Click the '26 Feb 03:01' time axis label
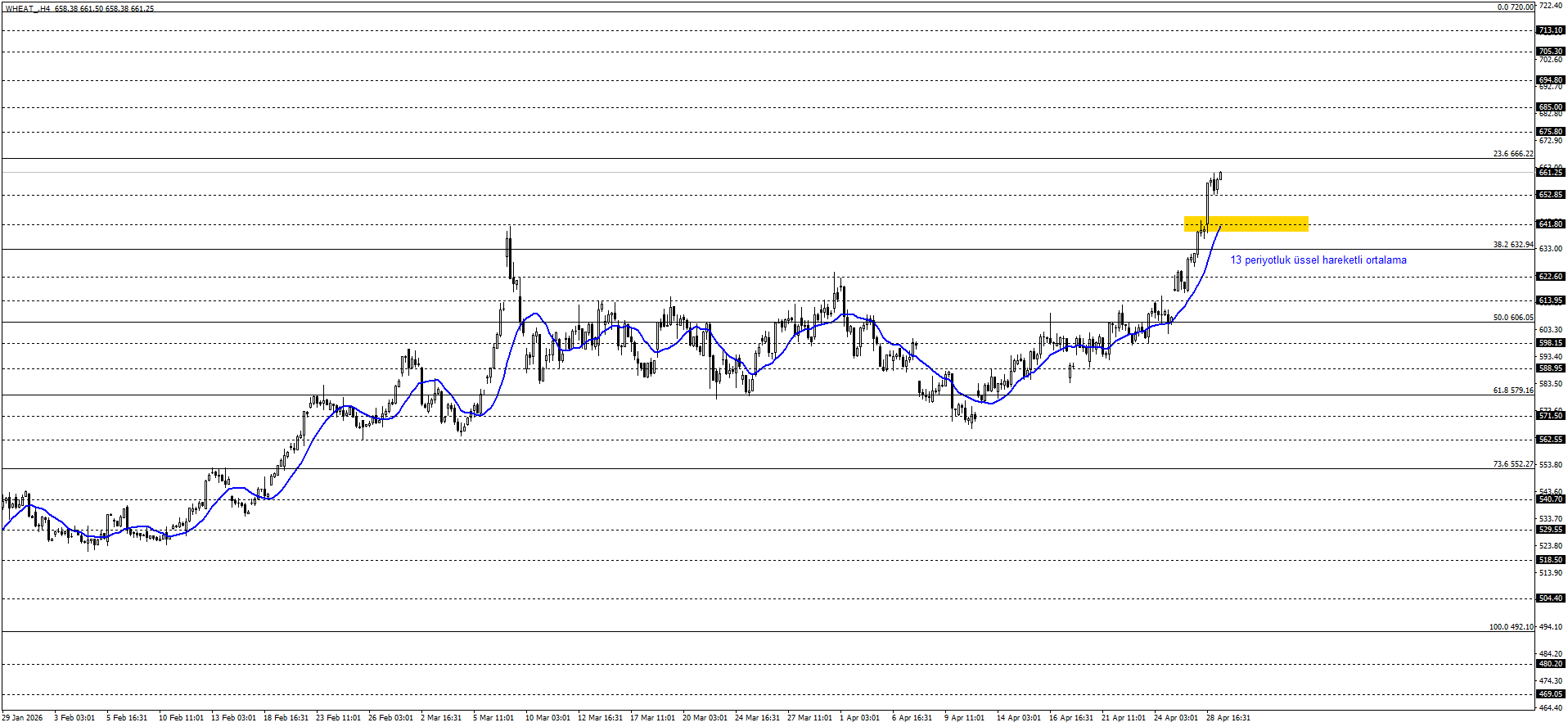This screenshot has height=727, width=1568. [390, 718]
